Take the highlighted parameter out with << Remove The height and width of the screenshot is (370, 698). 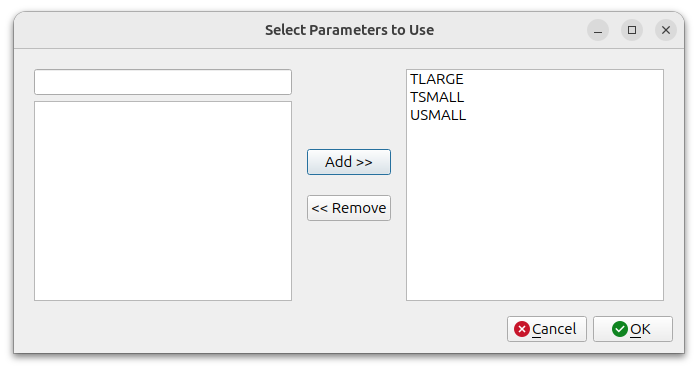tap(349, 208)
